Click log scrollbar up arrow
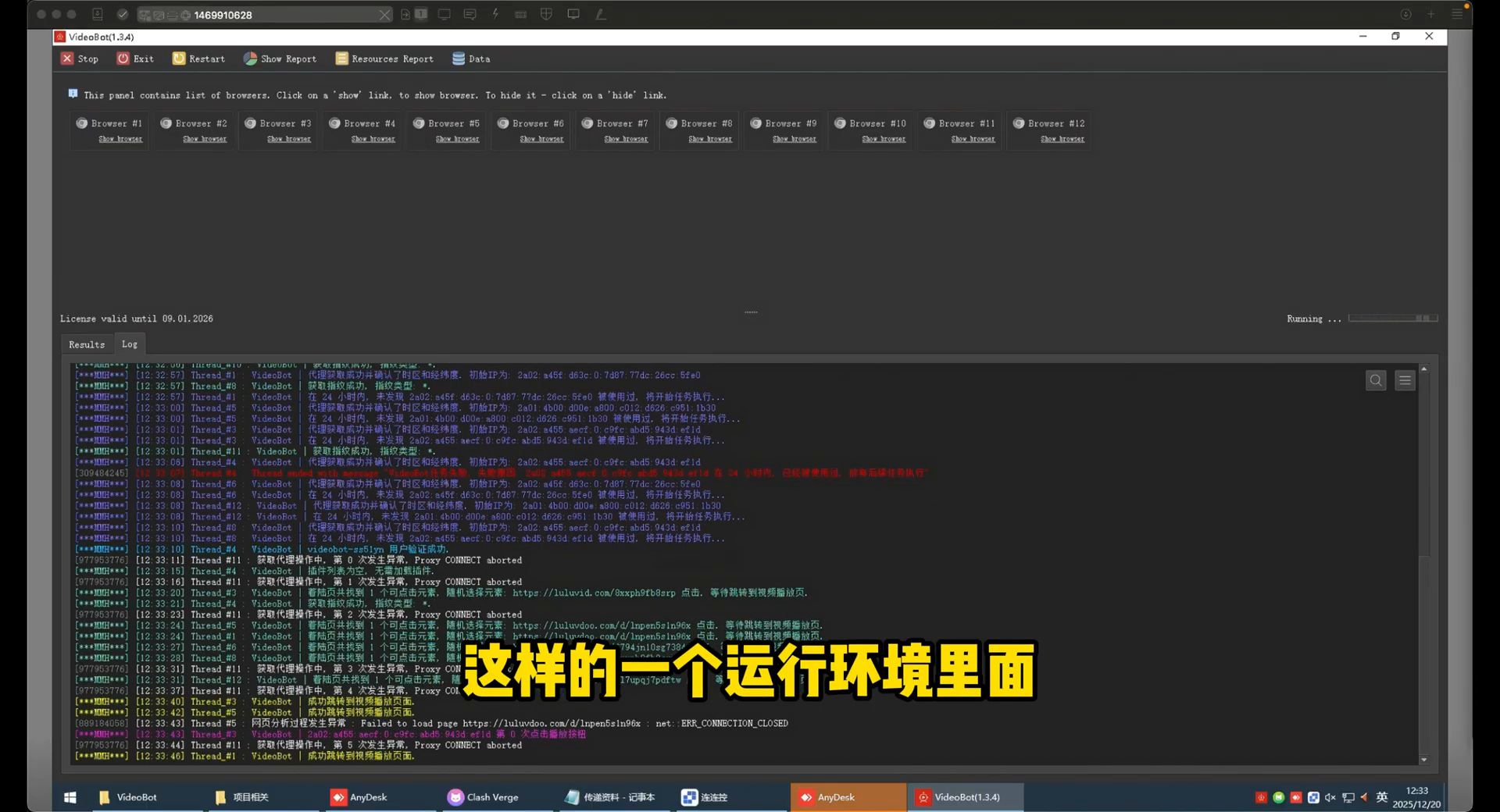Viewport: 1500px width, 812px height. [x=1424, y=369]
